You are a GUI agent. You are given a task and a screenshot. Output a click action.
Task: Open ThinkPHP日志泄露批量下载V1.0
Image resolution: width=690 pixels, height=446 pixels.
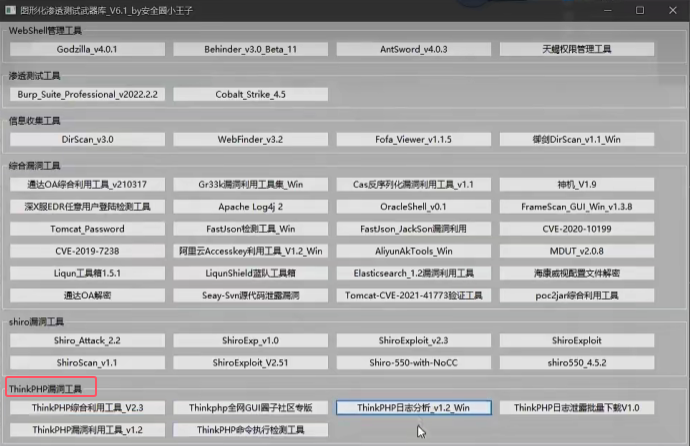(577, 408)
